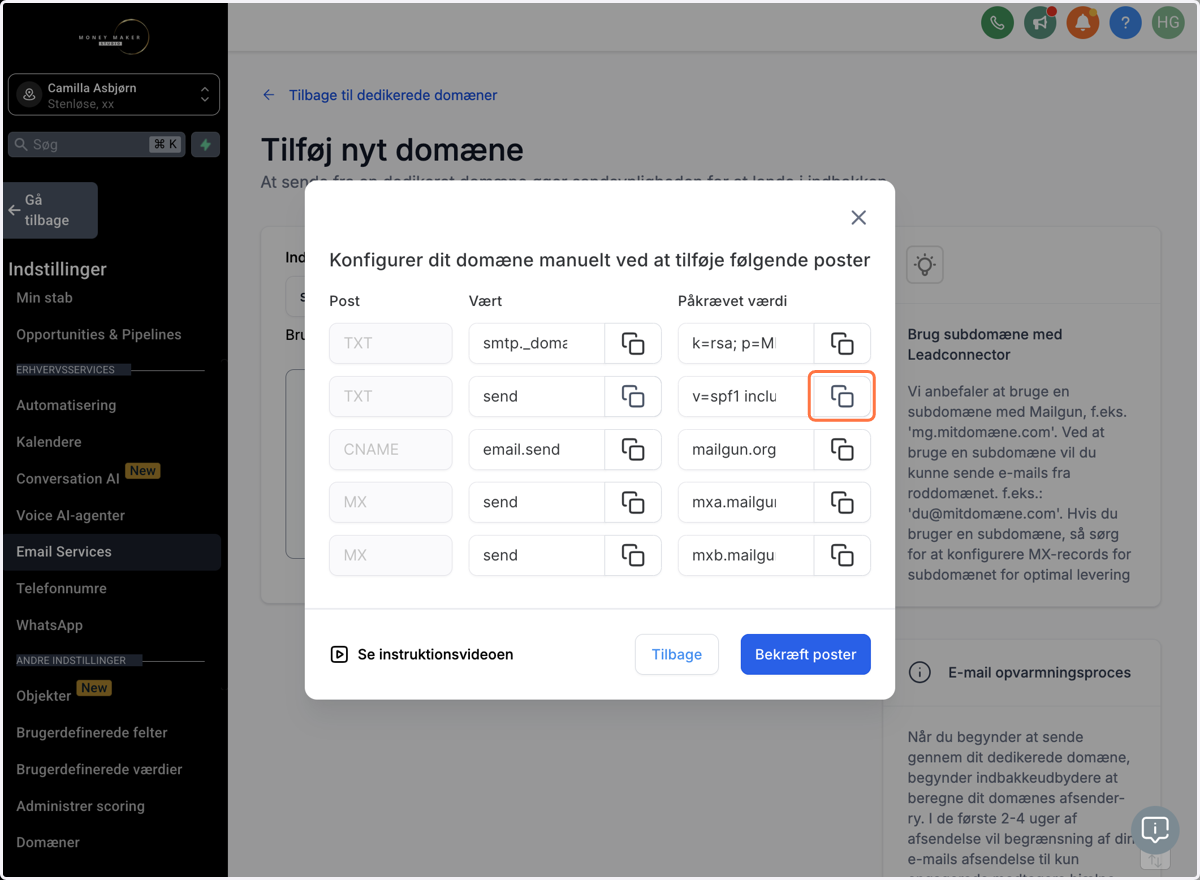
Task: Open the chat support widget
Action: pos(1155,830)
